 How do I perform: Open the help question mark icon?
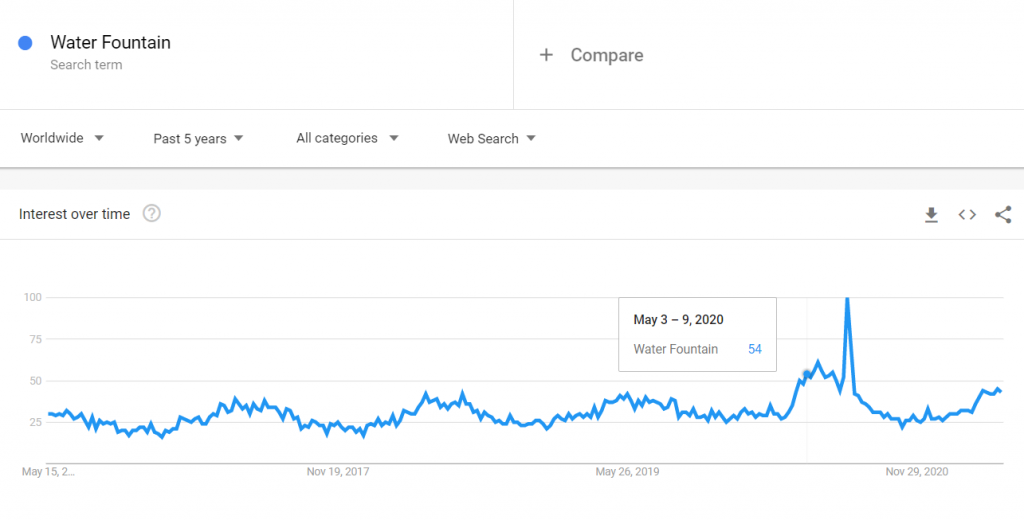[152, 214]
